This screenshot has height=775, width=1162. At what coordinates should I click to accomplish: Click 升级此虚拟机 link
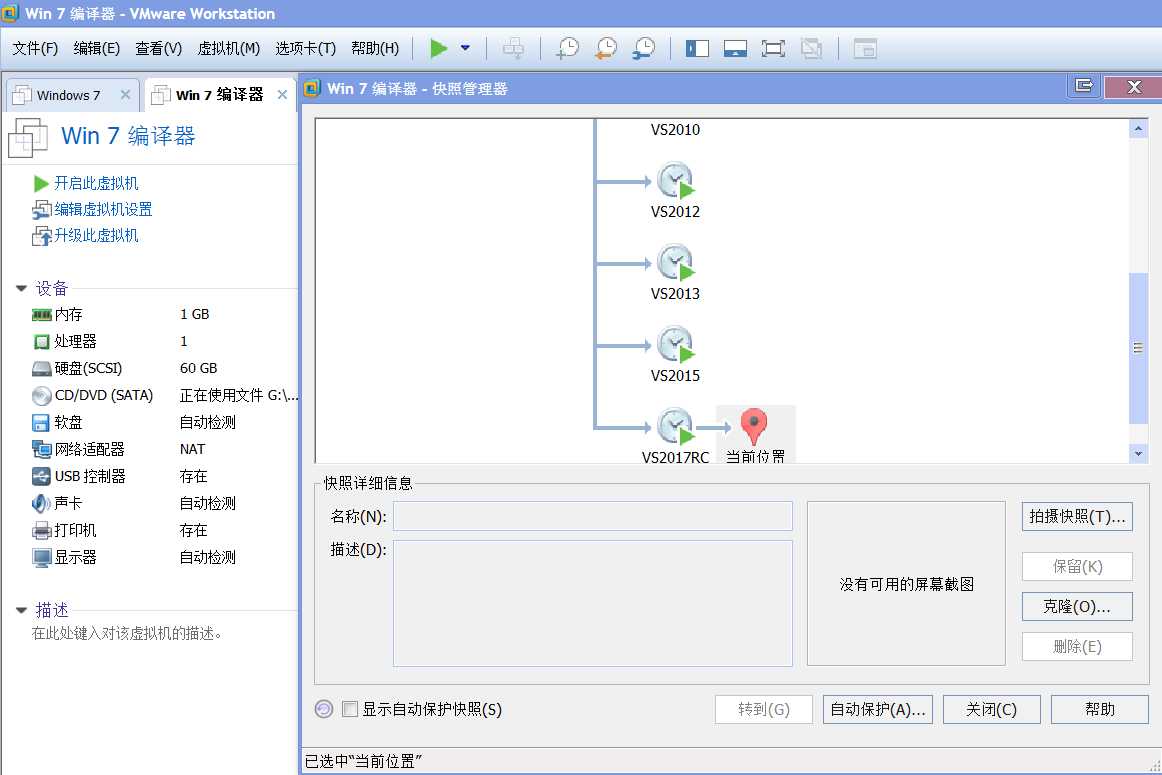click(96, 236)
